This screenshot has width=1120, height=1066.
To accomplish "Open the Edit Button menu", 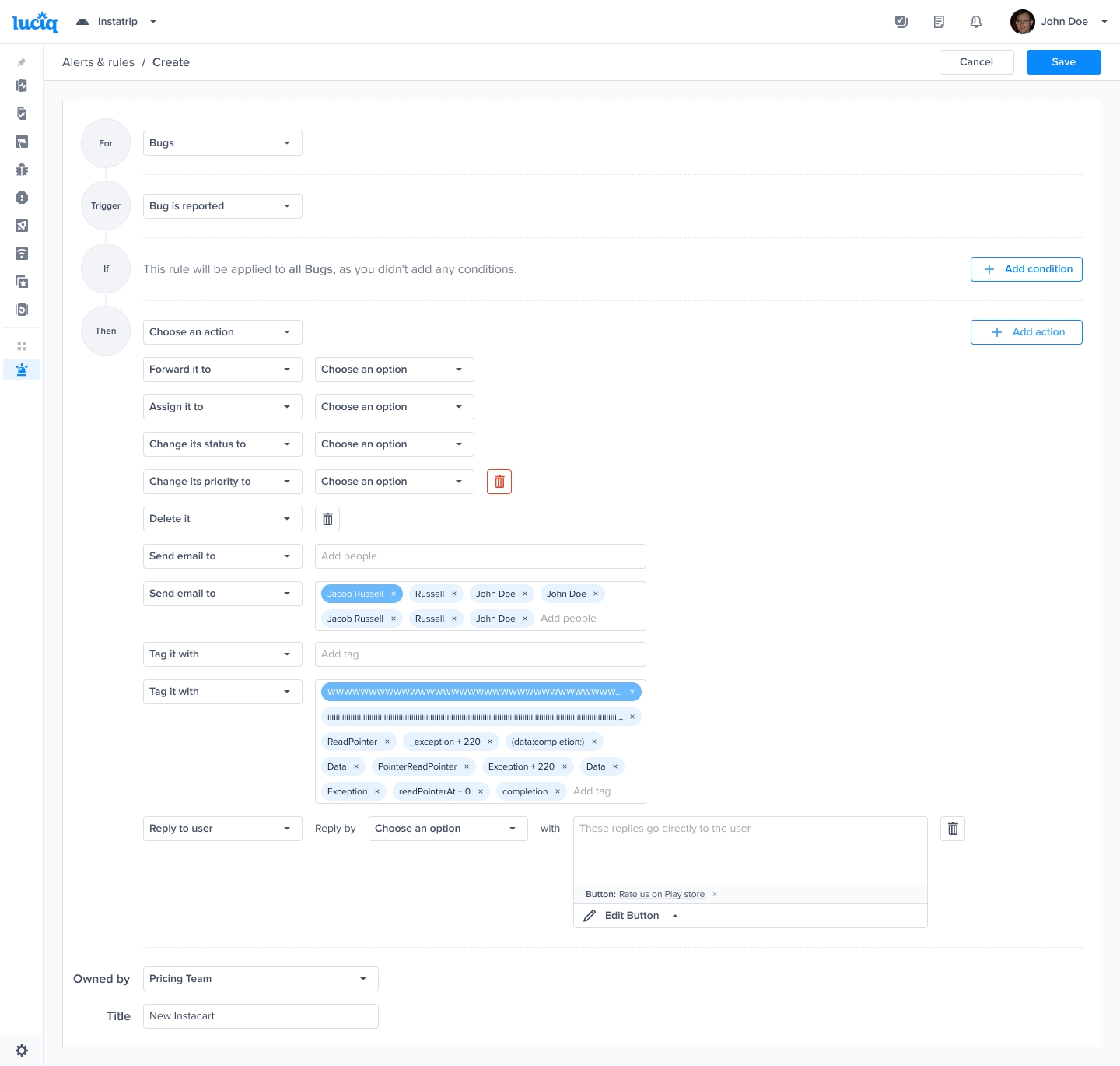I will pos(632,916).
